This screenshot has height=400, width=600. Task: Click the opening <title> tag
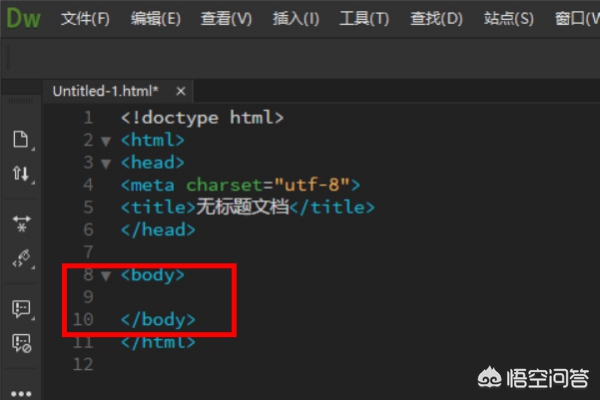[158, 207]
